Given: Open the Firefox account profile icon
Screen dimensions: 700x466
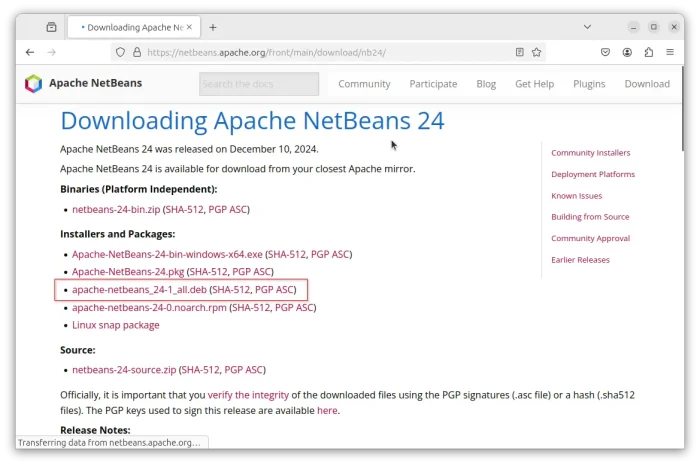Looking at the screenshot, I should click(627, 52).
